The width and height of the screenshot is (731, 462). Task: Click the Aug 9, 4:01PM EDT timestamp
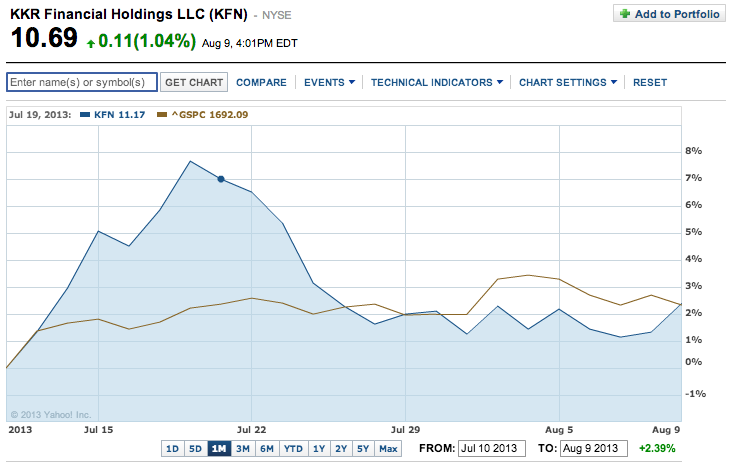(x=249, y=43)
